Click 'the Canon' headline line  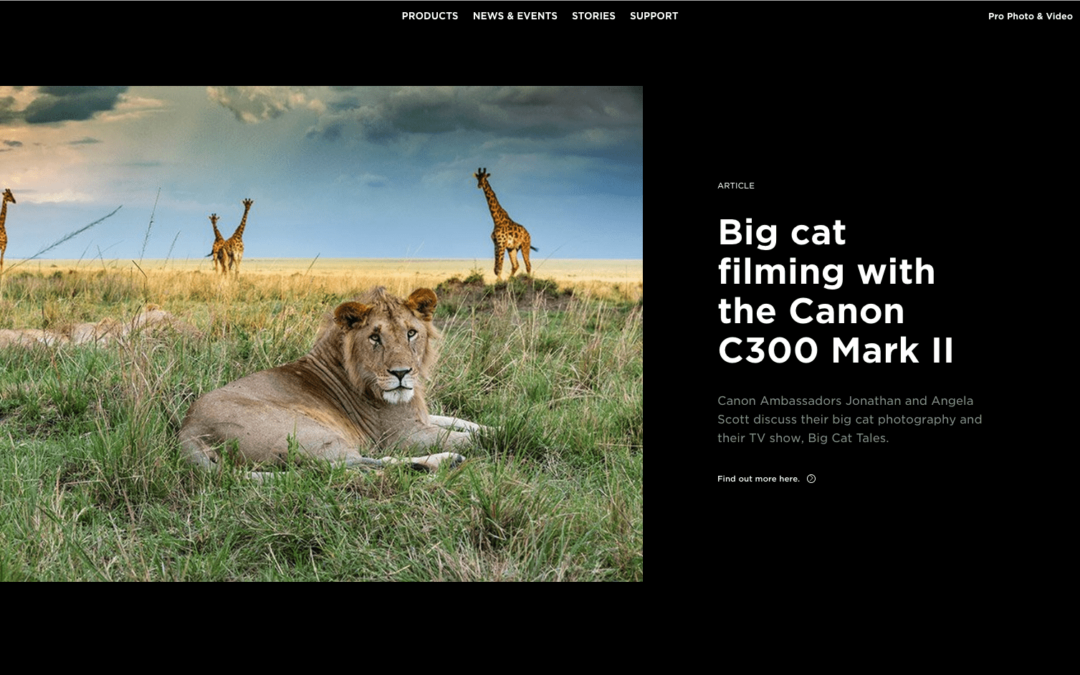(x=811, y=311)
